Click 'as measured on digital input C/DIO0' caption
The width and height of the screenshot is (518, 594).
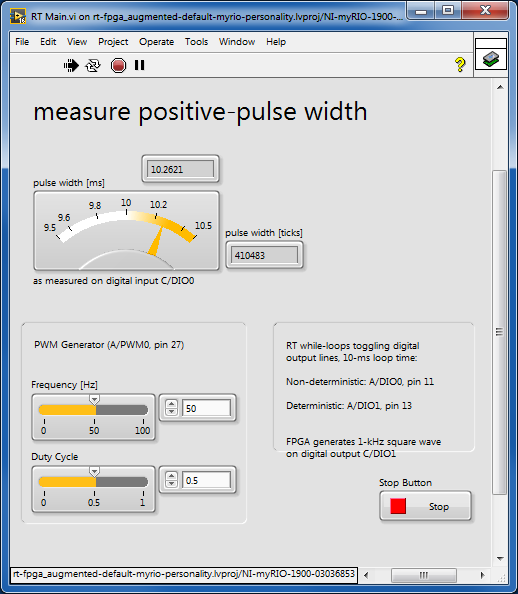[x=113, y=281]
